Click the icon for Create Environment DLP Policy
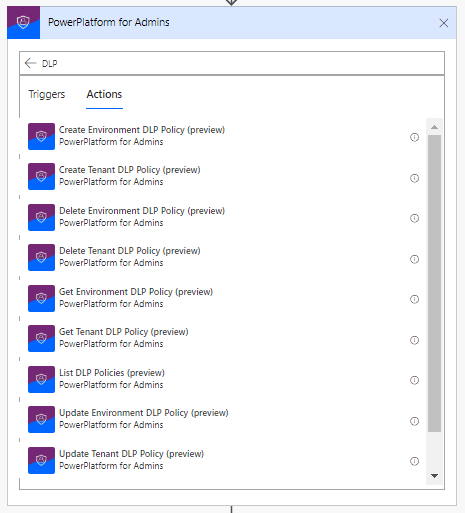 (x=41, y=136)
